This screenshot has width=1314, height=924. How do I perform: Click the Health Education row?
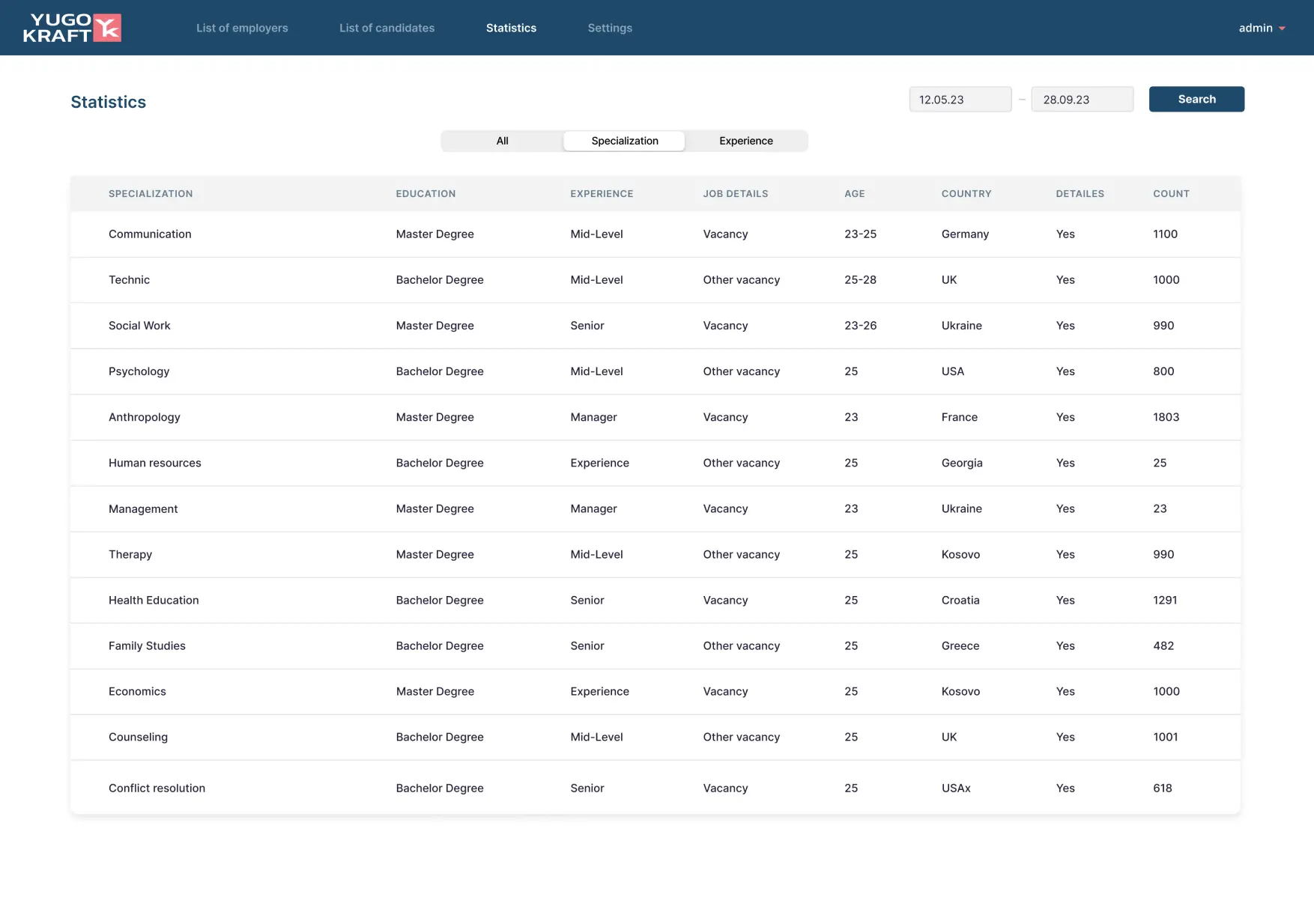coord(154,600)
